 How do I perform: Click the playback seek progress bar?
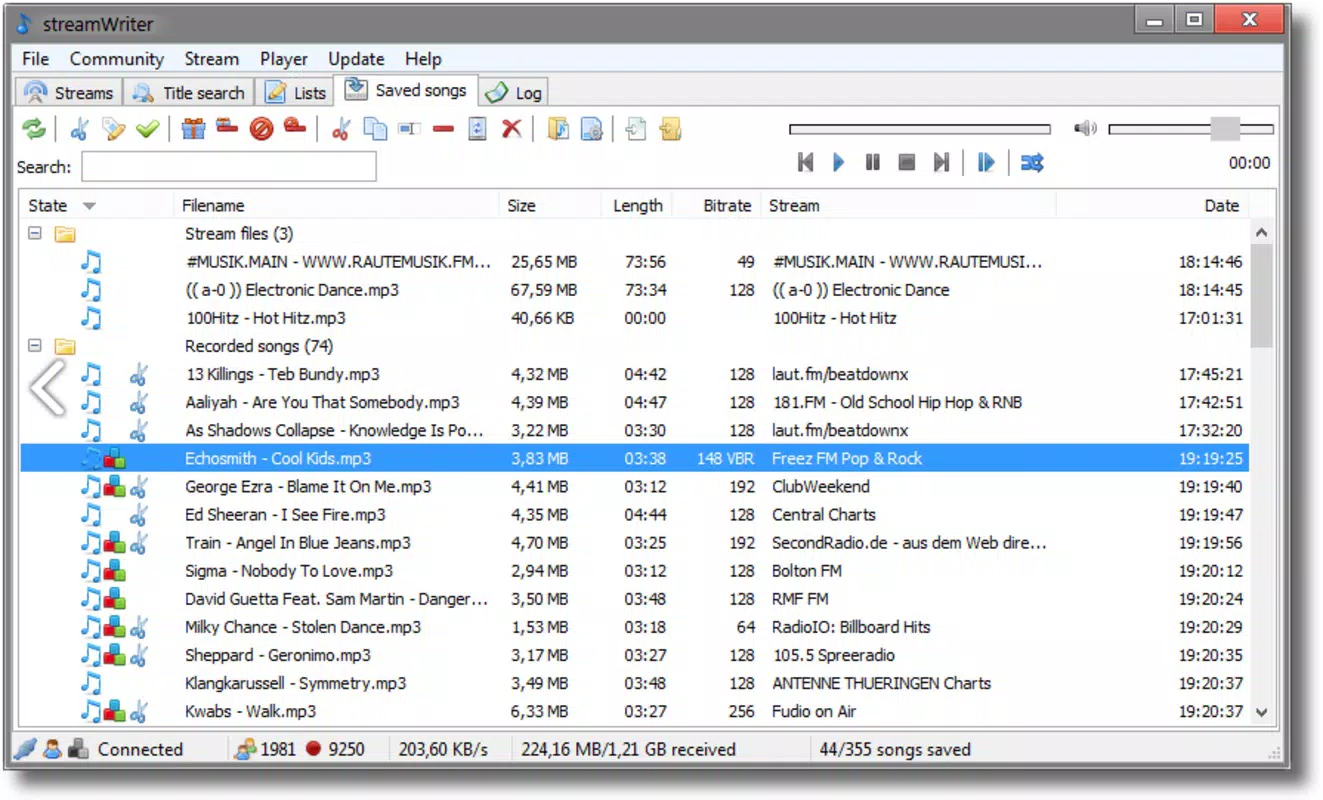click(920, 129)
